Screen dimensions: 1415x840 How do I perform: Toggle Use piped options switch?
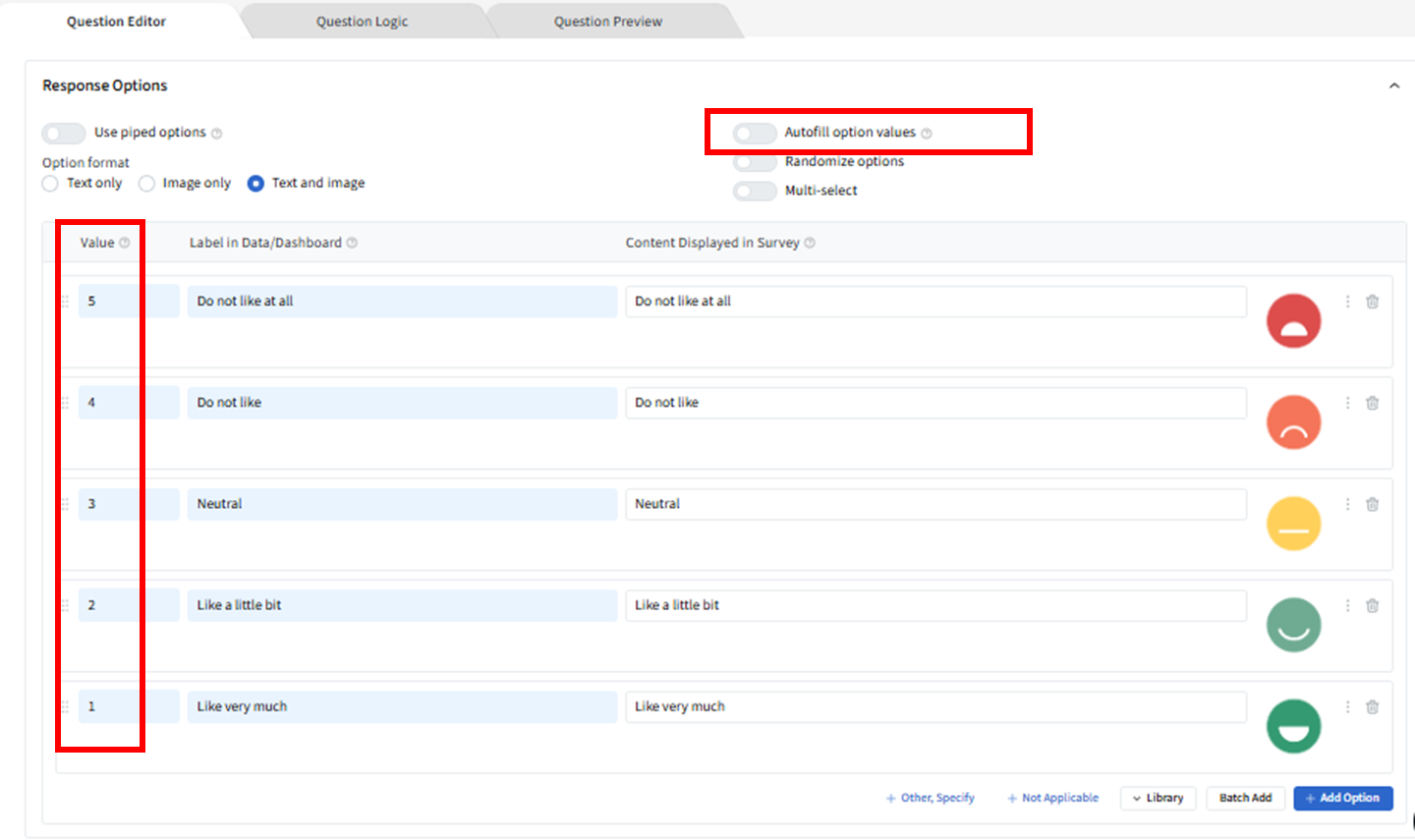pyautogui.click(x=64, y=133)
